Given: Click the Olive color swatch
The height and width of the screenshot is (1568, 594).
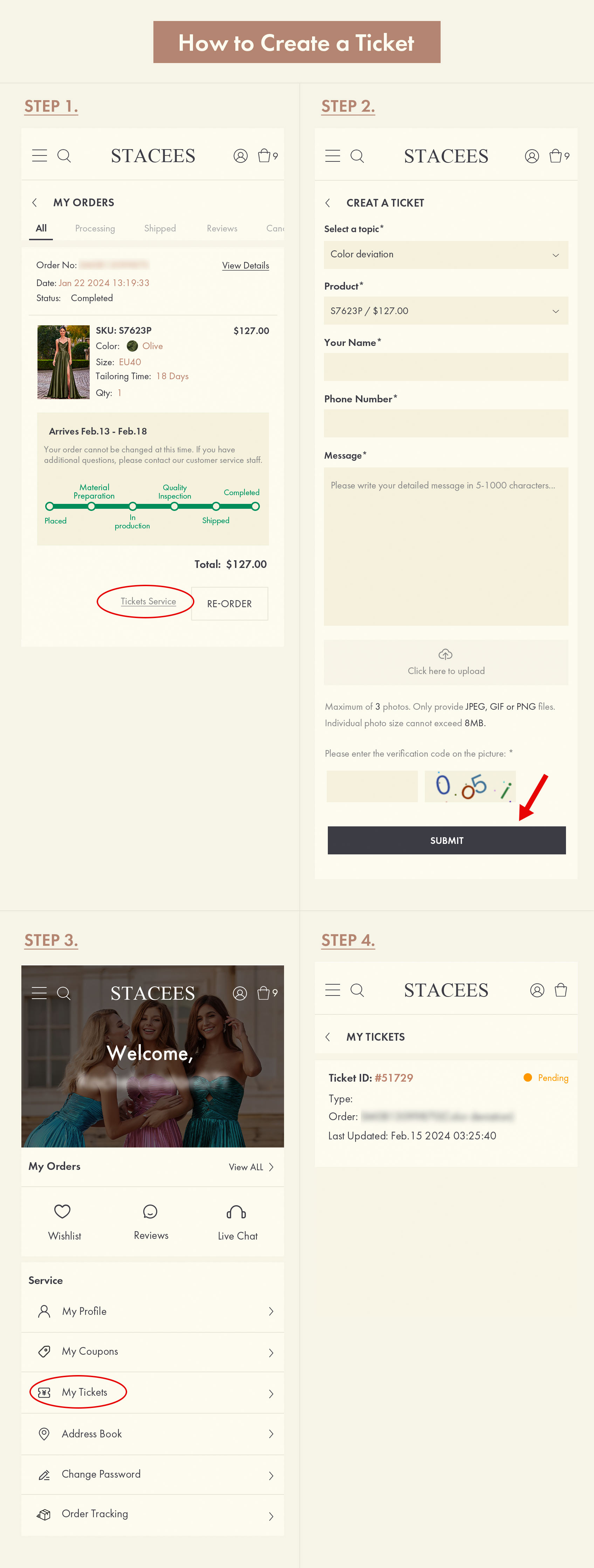Looking at the screenshot, I should (x=132, y=346).
